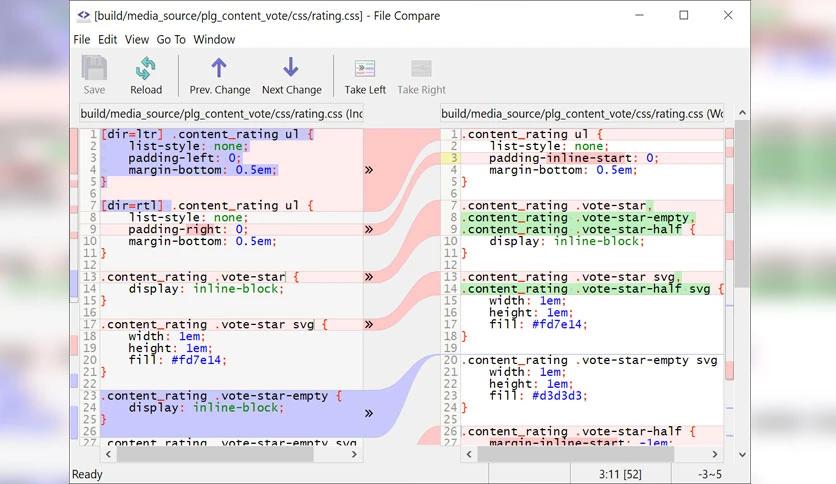
Task: Click right line '.content_rating .vote-star-empty,'
Action: [578, 217]
